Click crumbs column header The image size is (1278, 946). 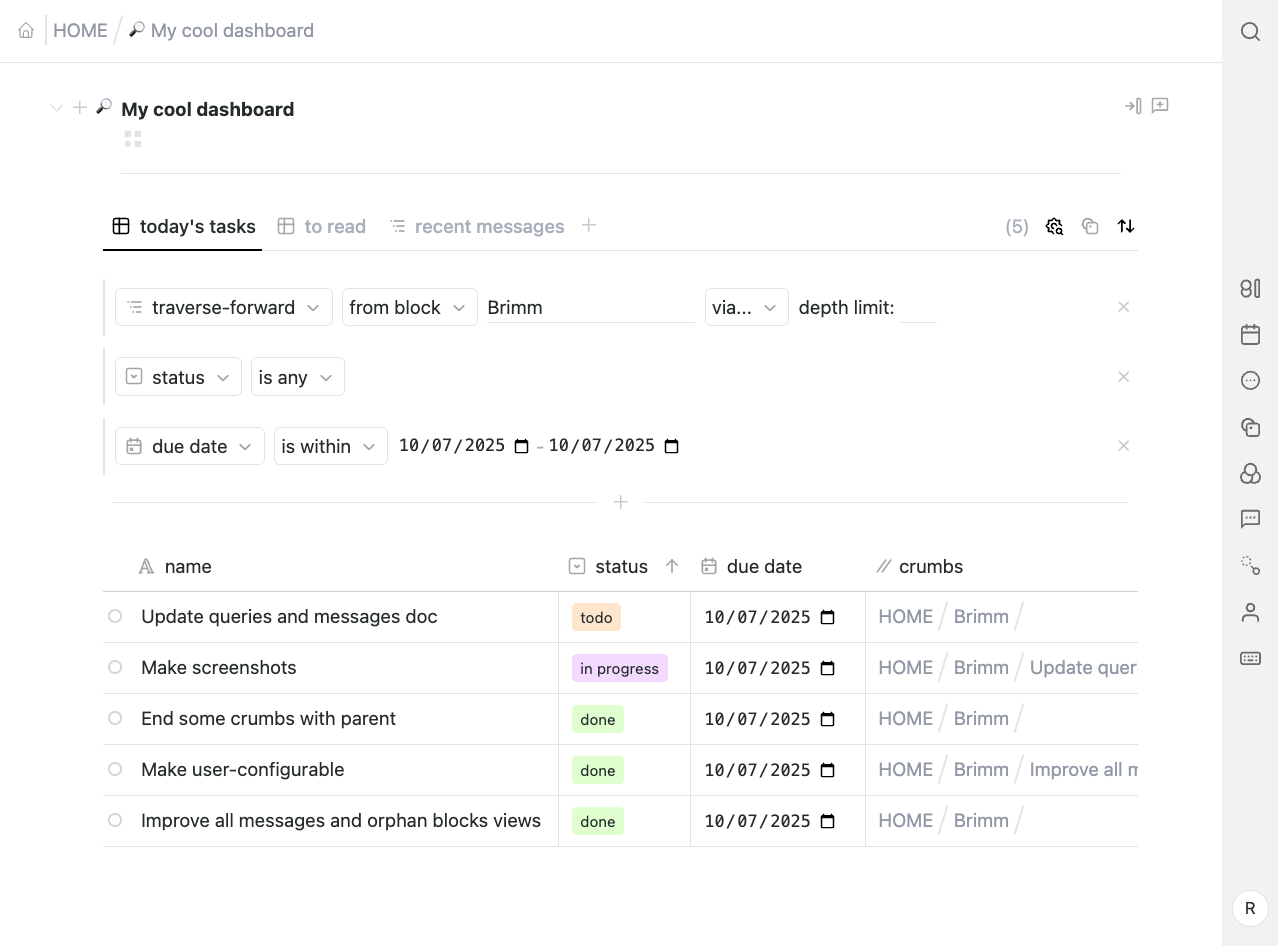tap(920, 567)
